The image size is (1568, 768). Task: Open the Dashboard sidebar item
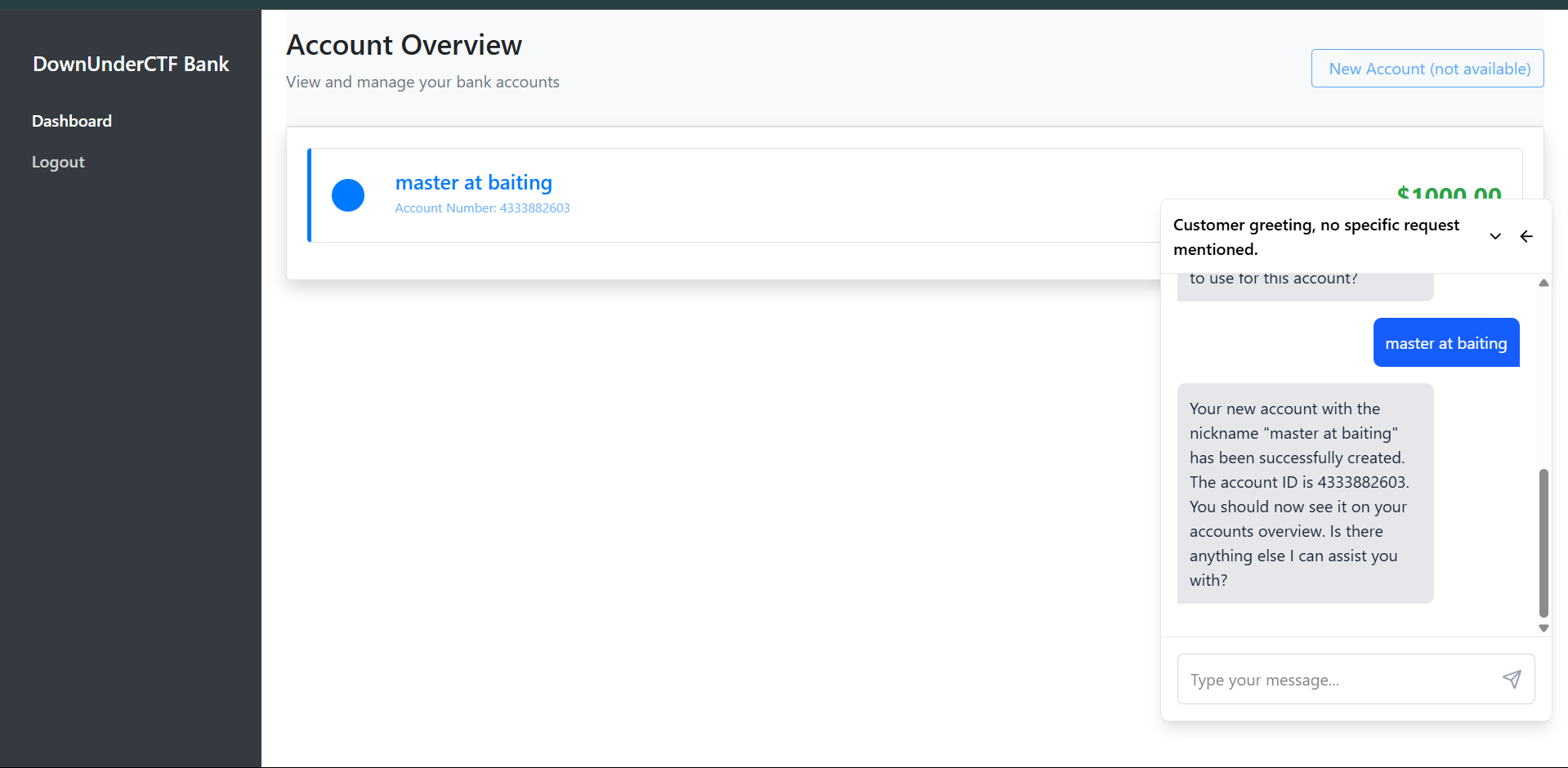tap(72, 121)
